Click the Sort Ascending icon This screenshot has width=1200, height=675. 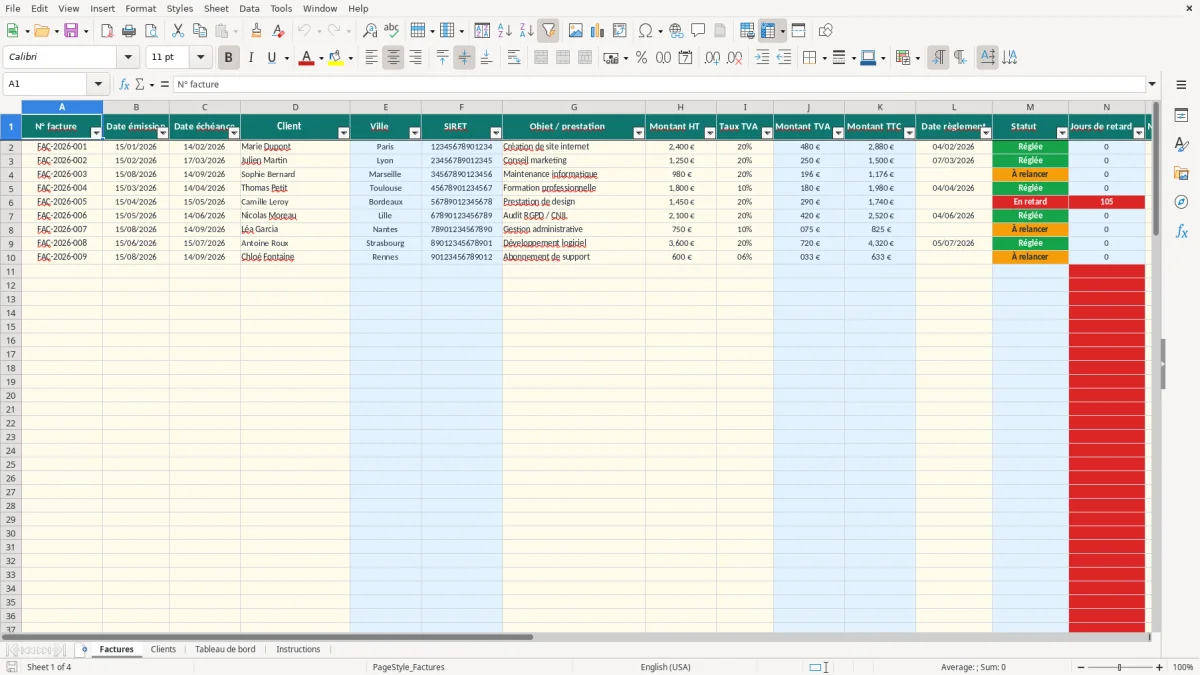coord(504,31)
